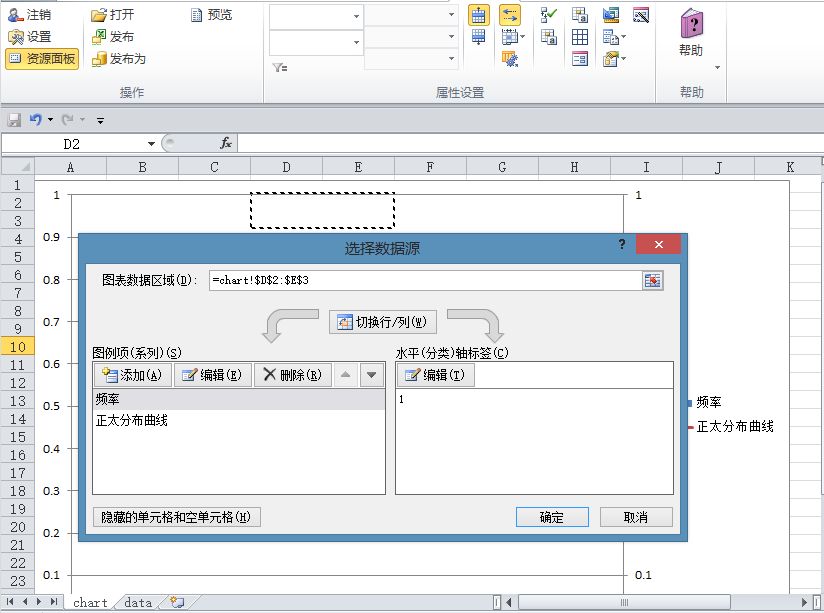
Task: Click the save disk icon
Action: [x=14, y=120]
